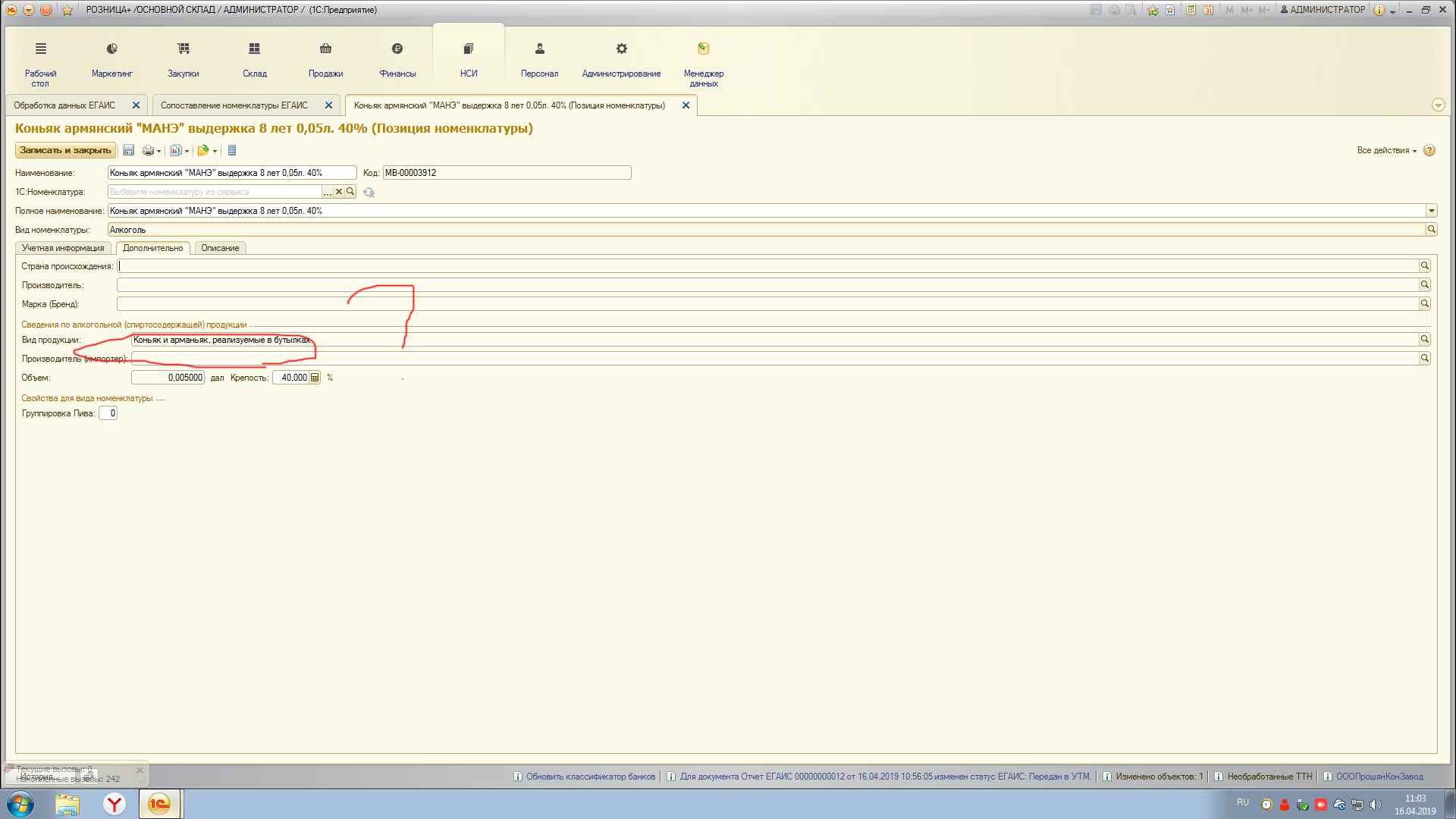Click the search icon in 1С:Номенклатура field
This screenshot has width=1456, height=819.
coord(350,192)
